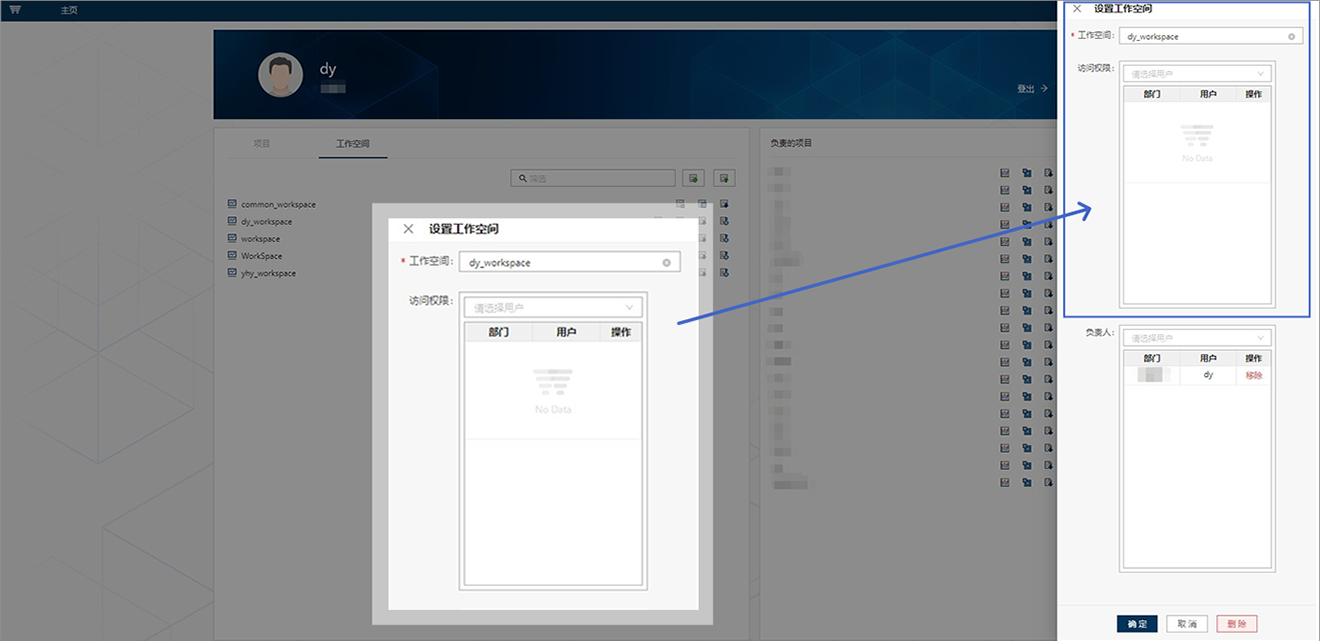Click the last action icon in the yhy_workspace row

tap(724, 273)
